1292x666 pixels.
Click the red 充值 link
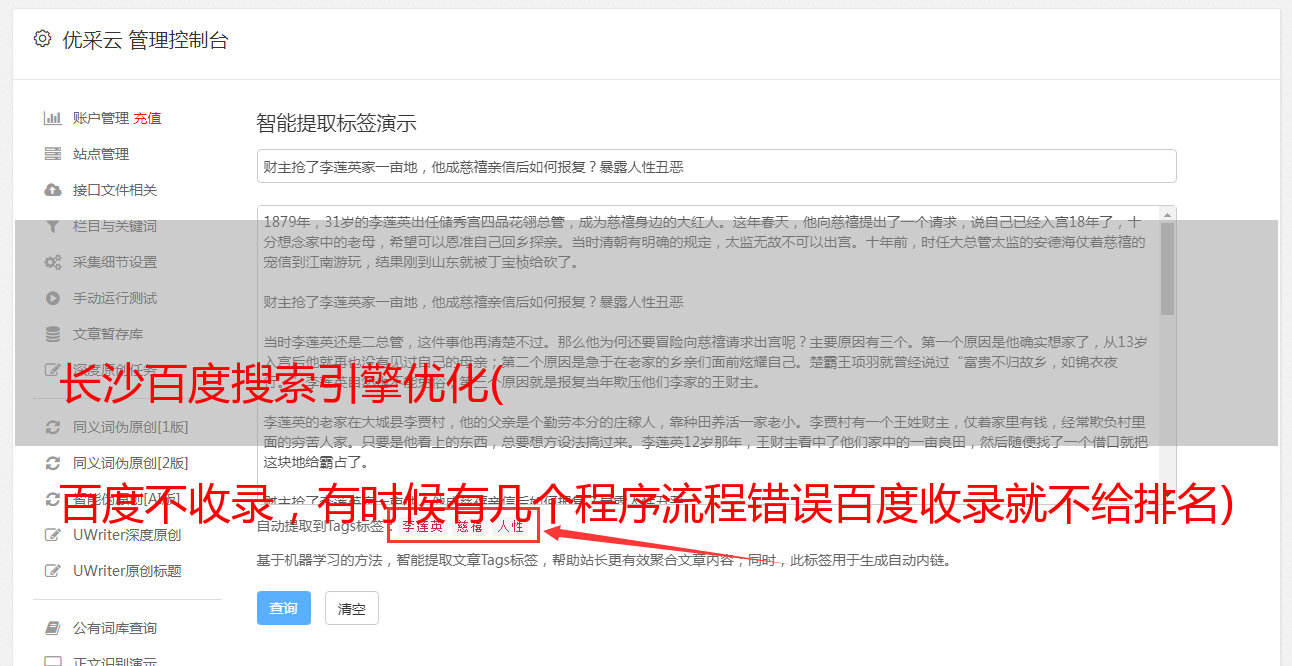[x=147, y=118]
